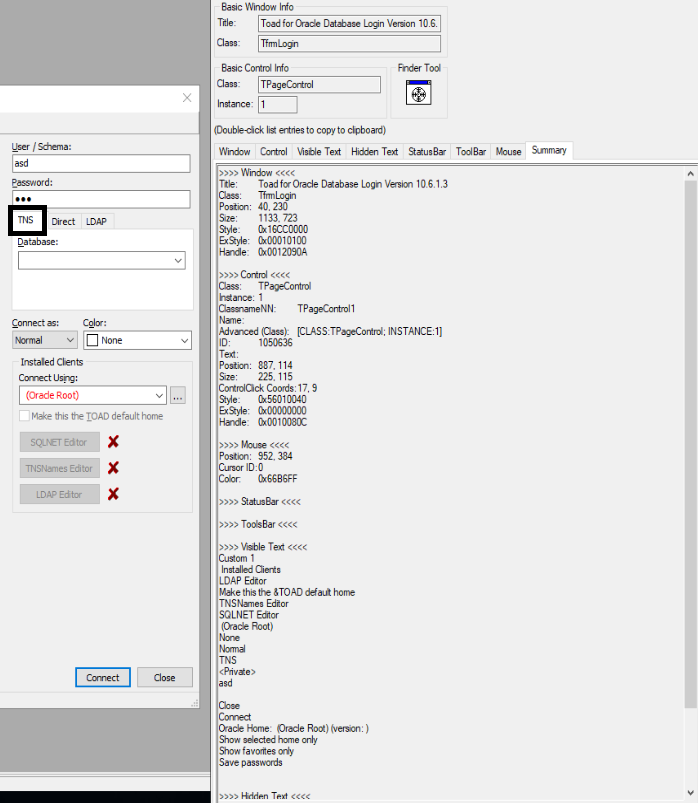The height and width of the screenshot is (803, 699).
Task: Click the 'Save passwords' visible text line
Action: [250, 762]
